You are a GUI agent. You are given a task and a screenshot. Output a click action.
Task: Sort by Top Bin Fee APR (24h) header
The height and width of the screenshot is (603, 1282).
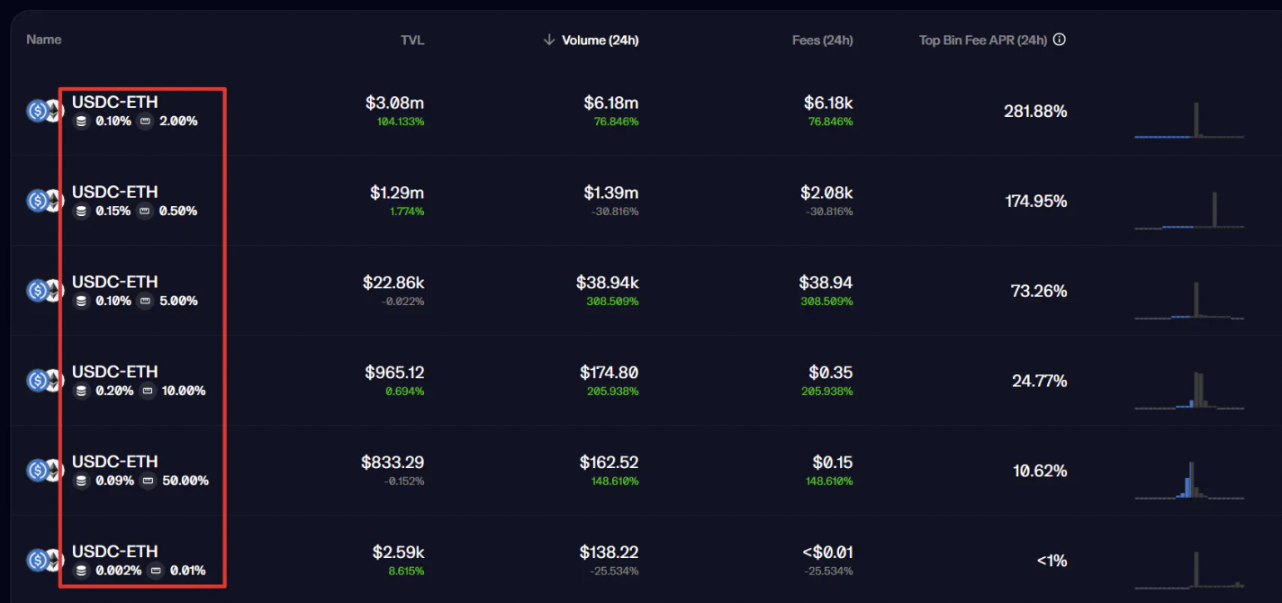point(983,40)
